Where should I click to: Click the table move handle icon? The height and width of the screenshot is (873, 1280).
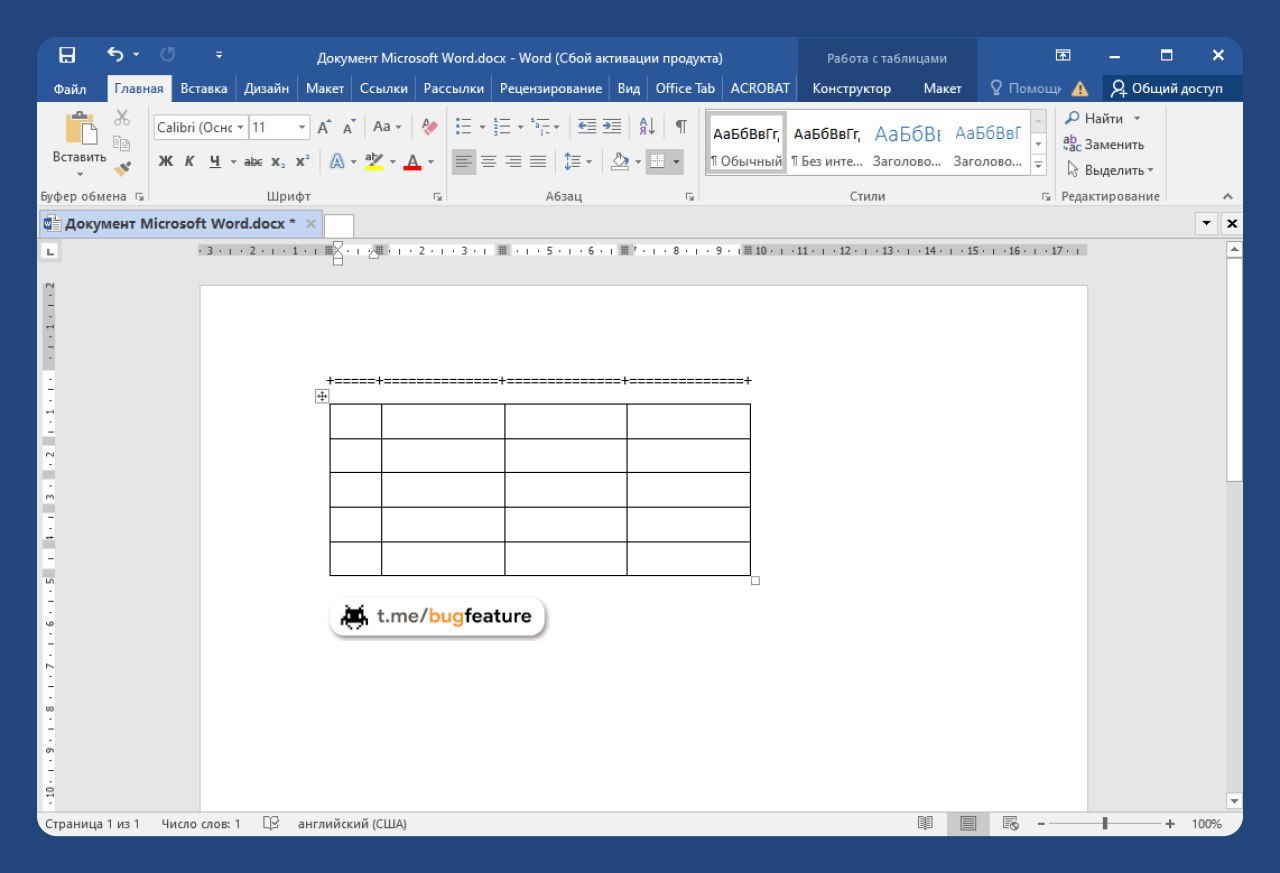pyautogui.click(x=322, y=397)
